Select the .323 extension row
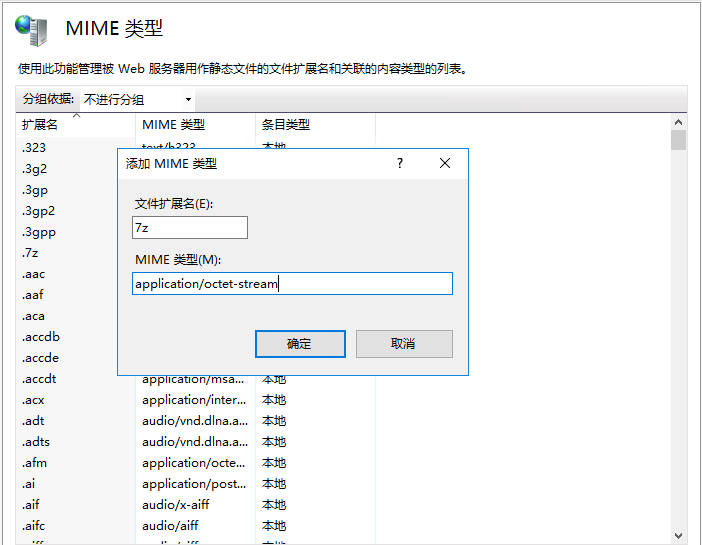702x545 pixels. 34,148
